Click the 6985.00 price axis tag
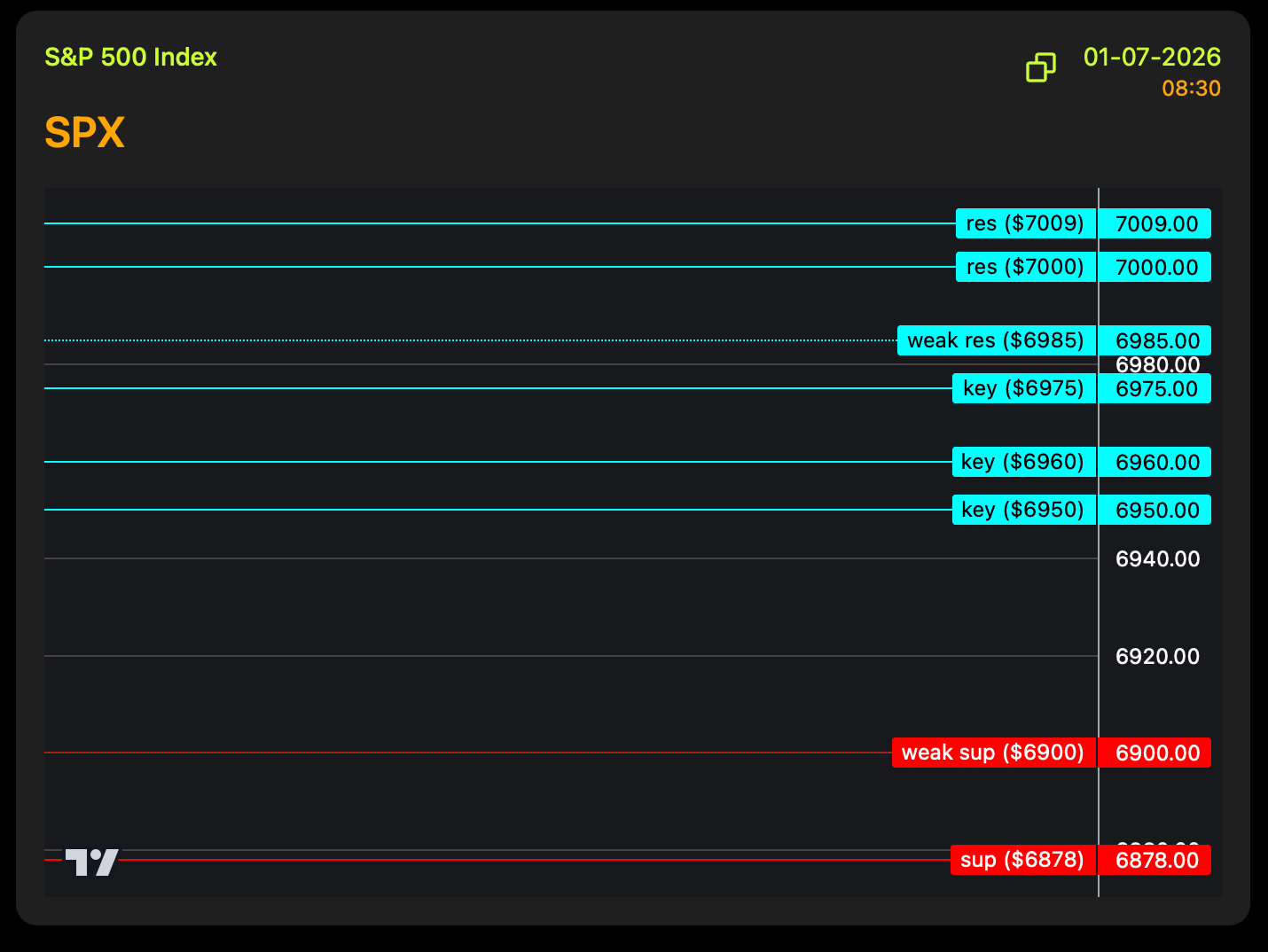This screenshot has height=952, width=1268. 1155,341
